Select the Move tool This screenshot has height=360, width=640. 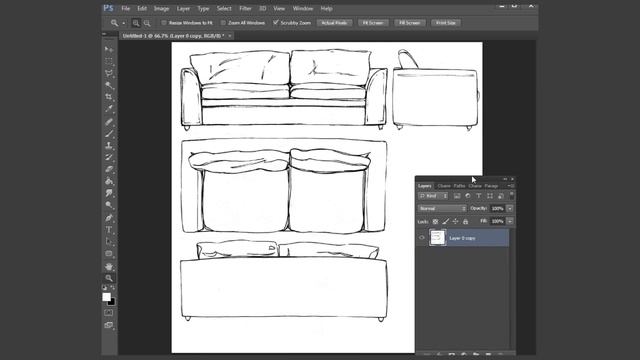click(109, 49)
